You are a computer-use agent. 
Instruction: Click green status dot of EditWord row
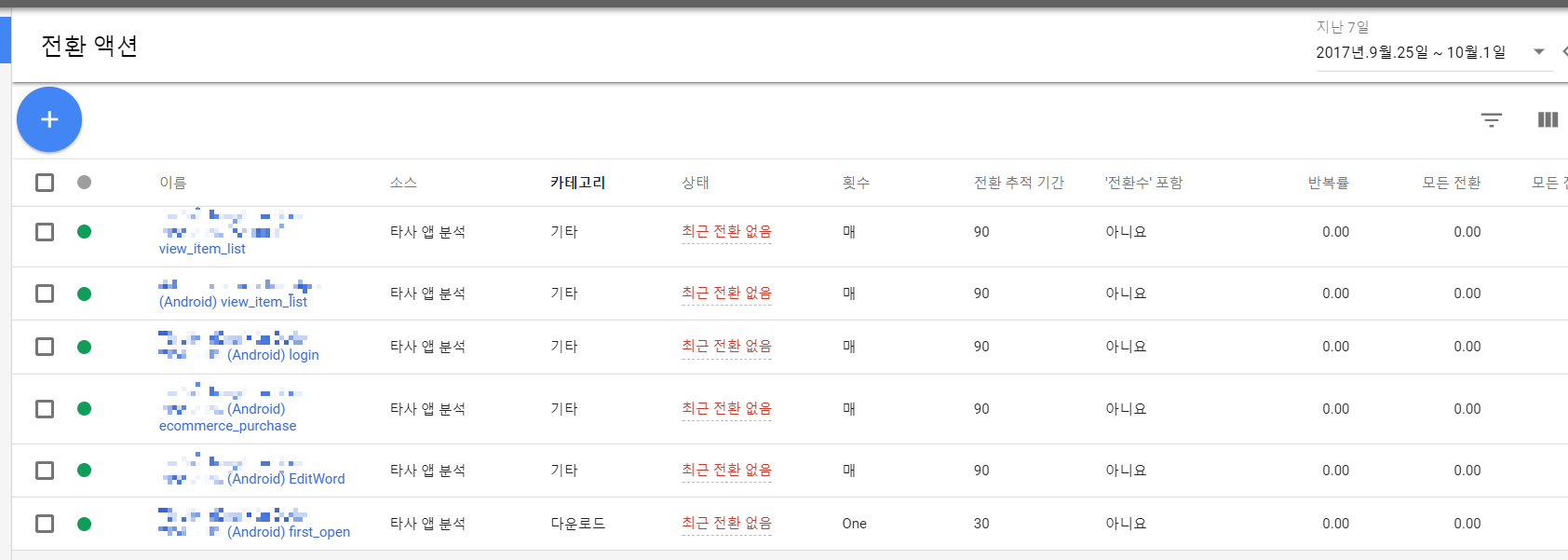click(84, 471)
